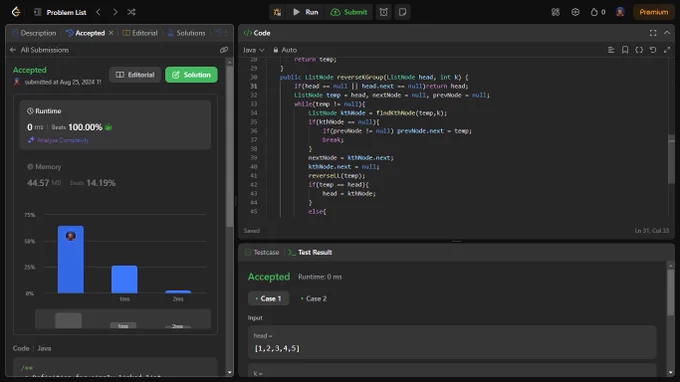The height and width of the screenshot is (382, 680).
Task: Select the Test Result tab
Action: tap(310, 252)
